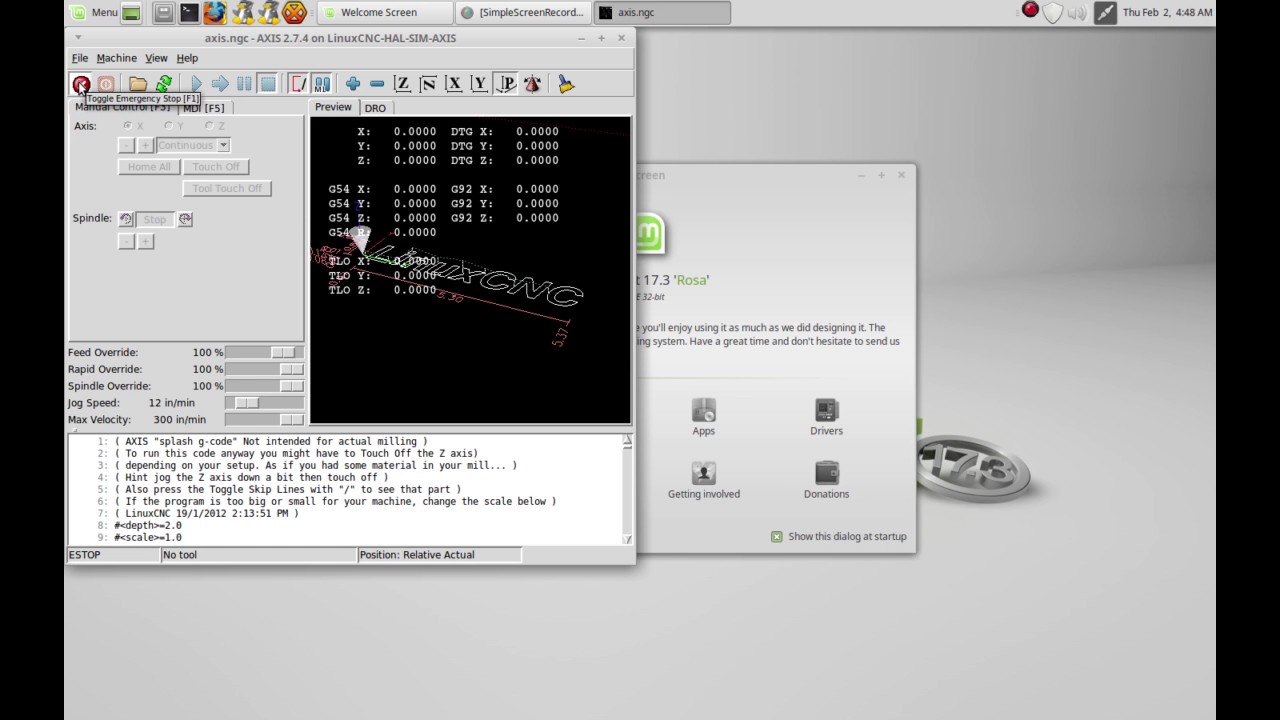Run the program with the play icon
Image resolution: width=1280 pixels, height=720 pixels.
coord(196,84)
